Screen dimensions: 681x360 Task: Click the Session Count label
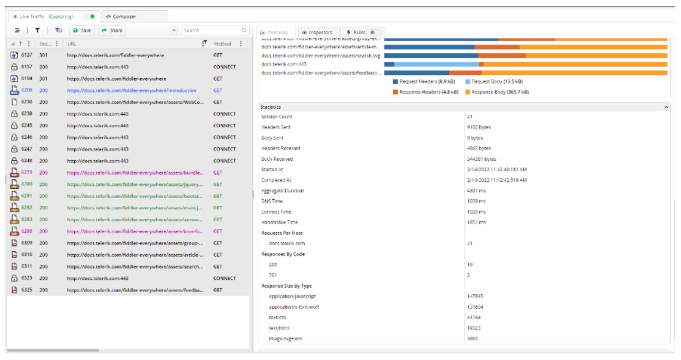tap(277, 117)
